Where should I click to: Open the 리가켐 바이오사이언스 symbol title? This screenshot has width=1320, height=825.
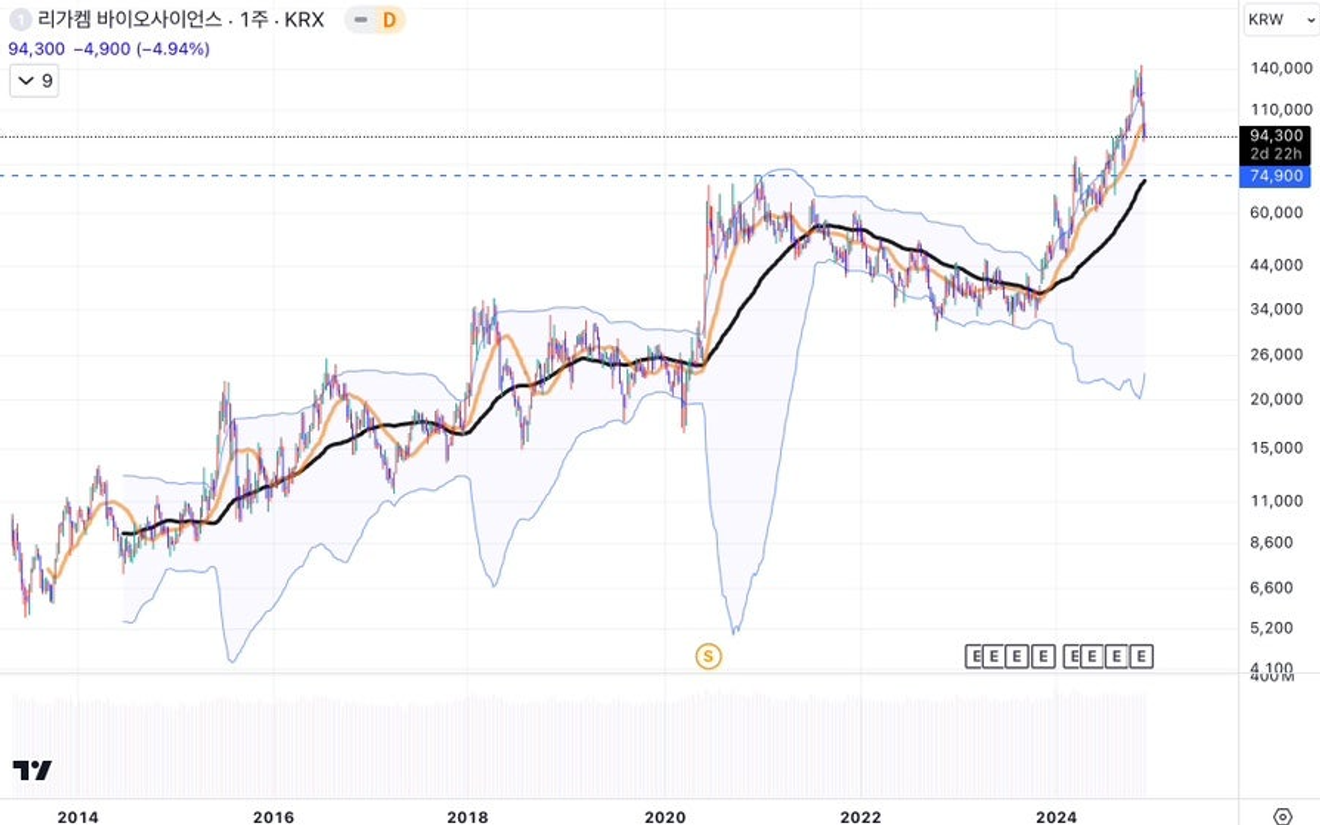tap(180, 19)
